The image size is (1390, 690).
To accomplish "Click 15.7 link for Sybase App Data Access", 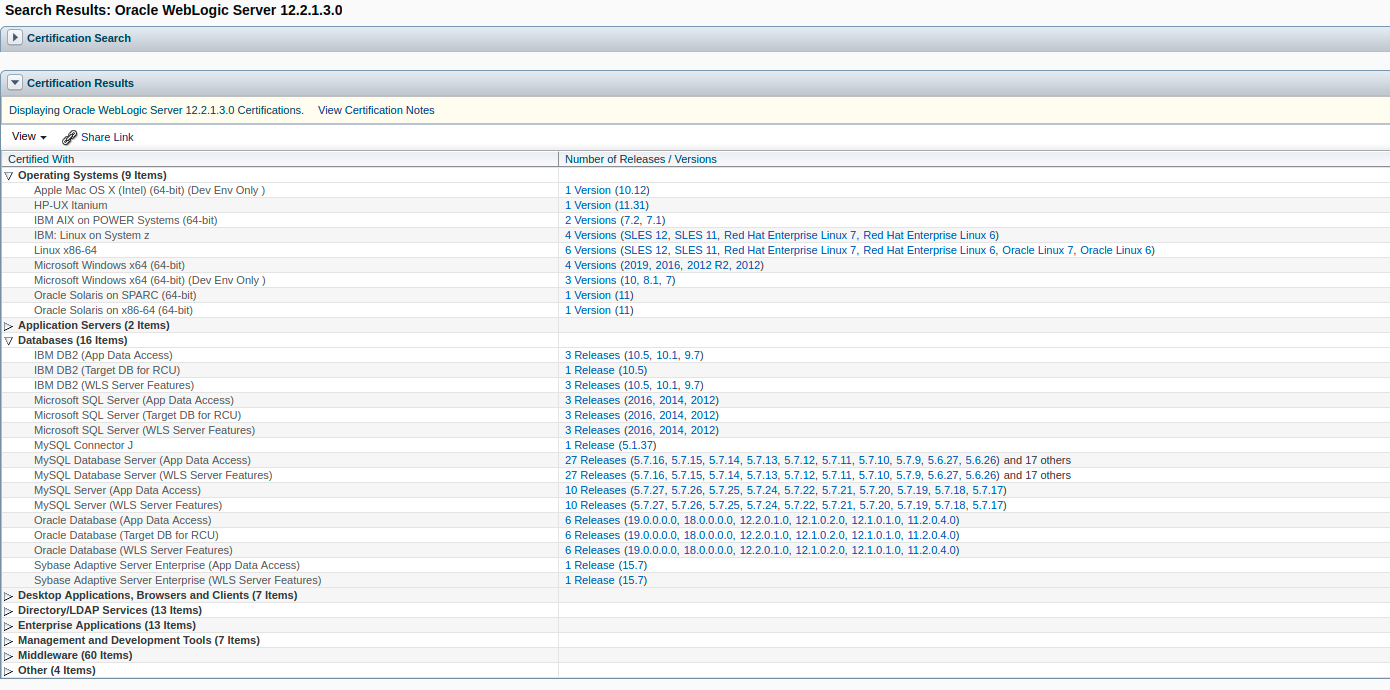I will (x=633, y=565).
